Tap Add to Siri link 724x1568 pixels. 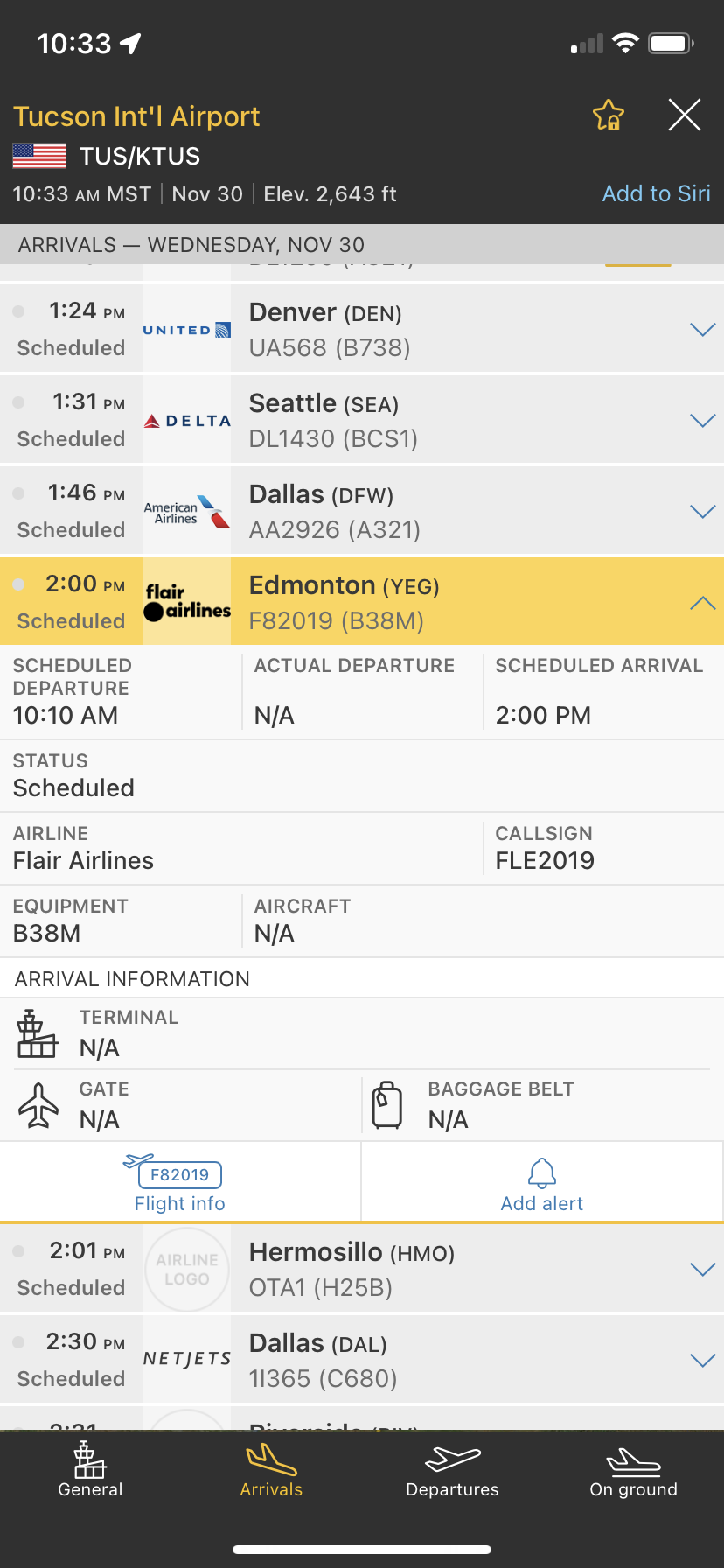[656, 193]
